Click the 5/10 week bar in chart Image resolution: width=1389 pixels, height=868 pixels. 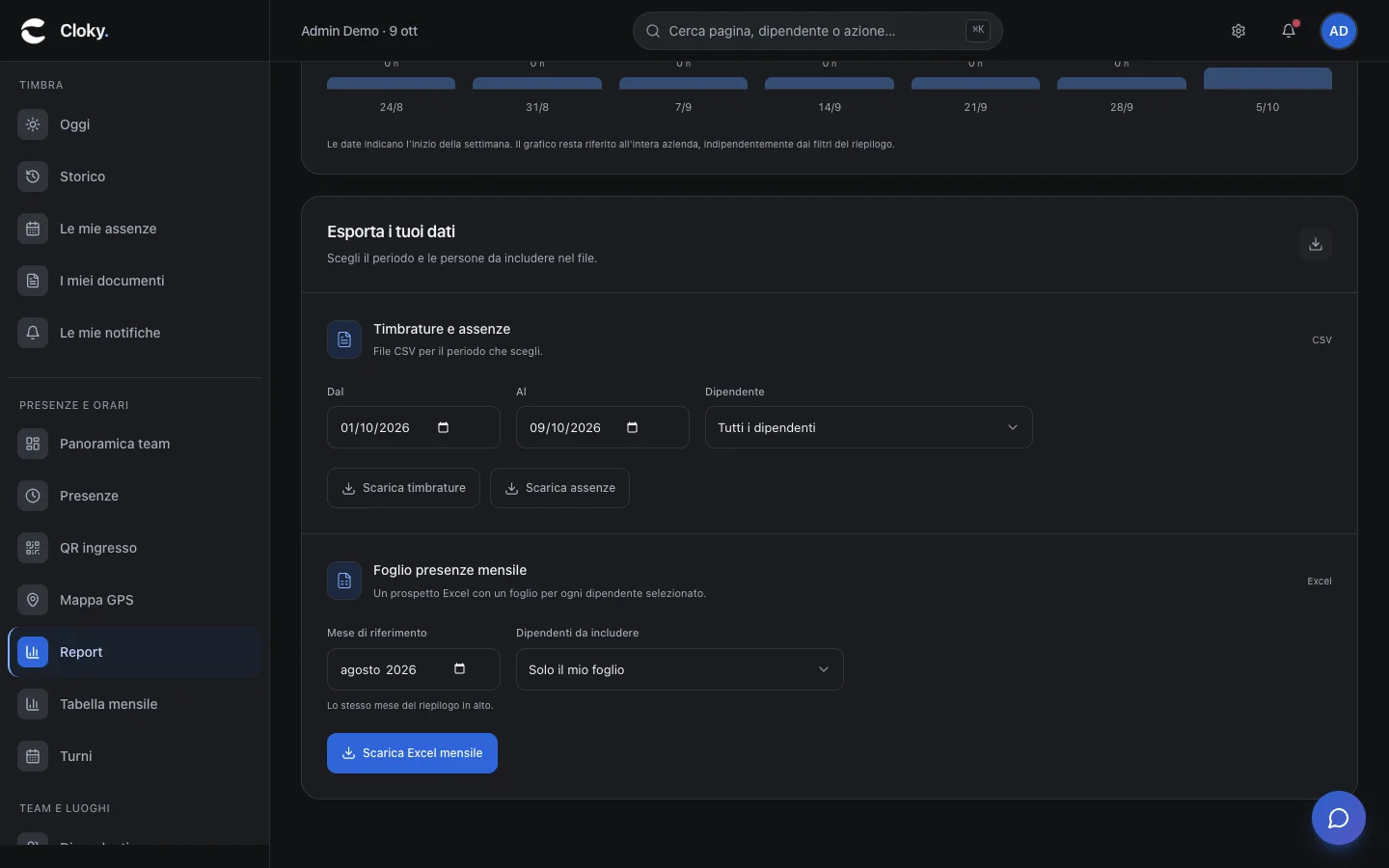(x=1267, y=78)
